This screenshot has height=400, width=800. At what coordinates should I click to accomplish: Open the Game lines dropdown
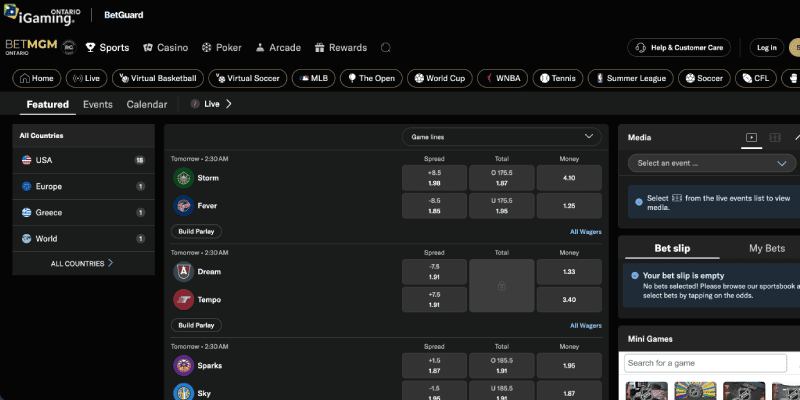coord(502,137)
